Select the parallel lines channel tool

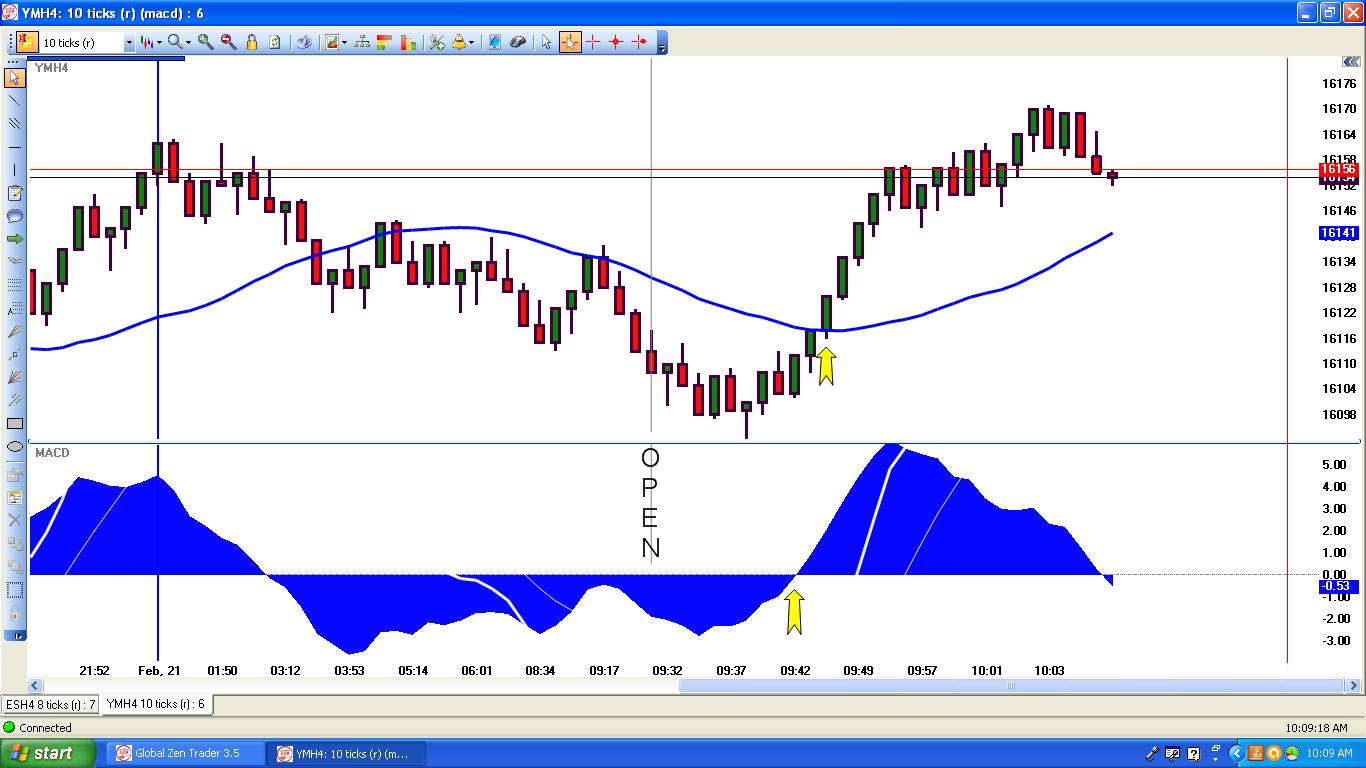point(14,124)
